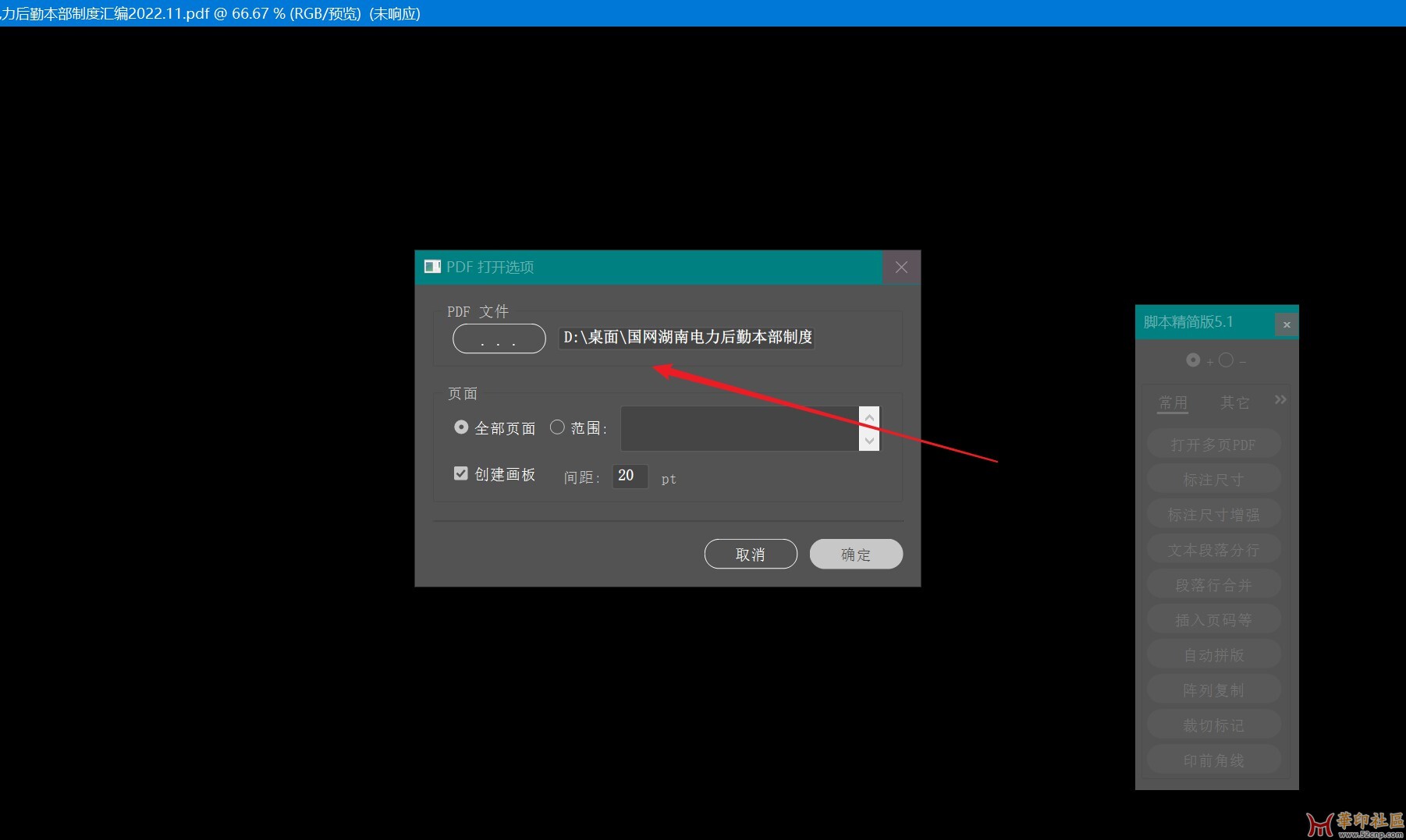This screenshot has width=1406, height=840.
Task: Click the 间距 value field showing 20
Action: (x=630, y=476)
